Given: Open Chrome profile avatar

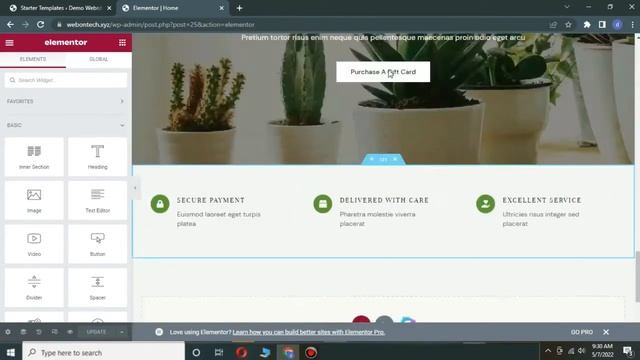Looking at the screenshot, I should [x=618, y=24].
